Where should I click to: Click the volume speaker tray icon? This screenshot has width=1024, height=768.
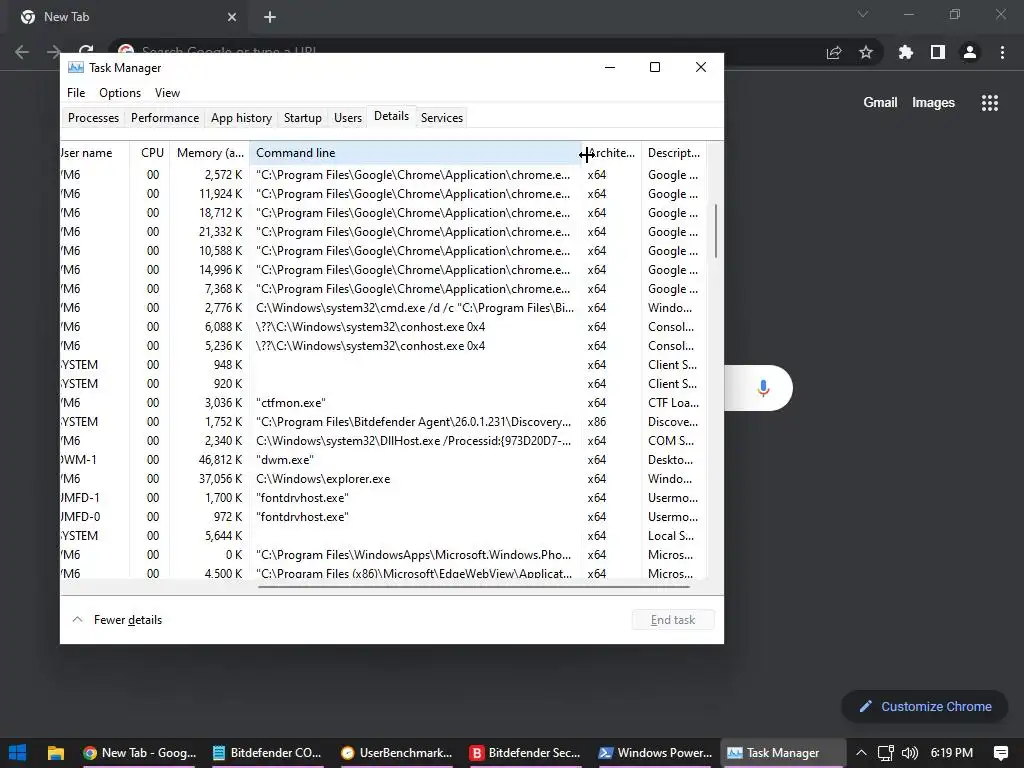910,752
